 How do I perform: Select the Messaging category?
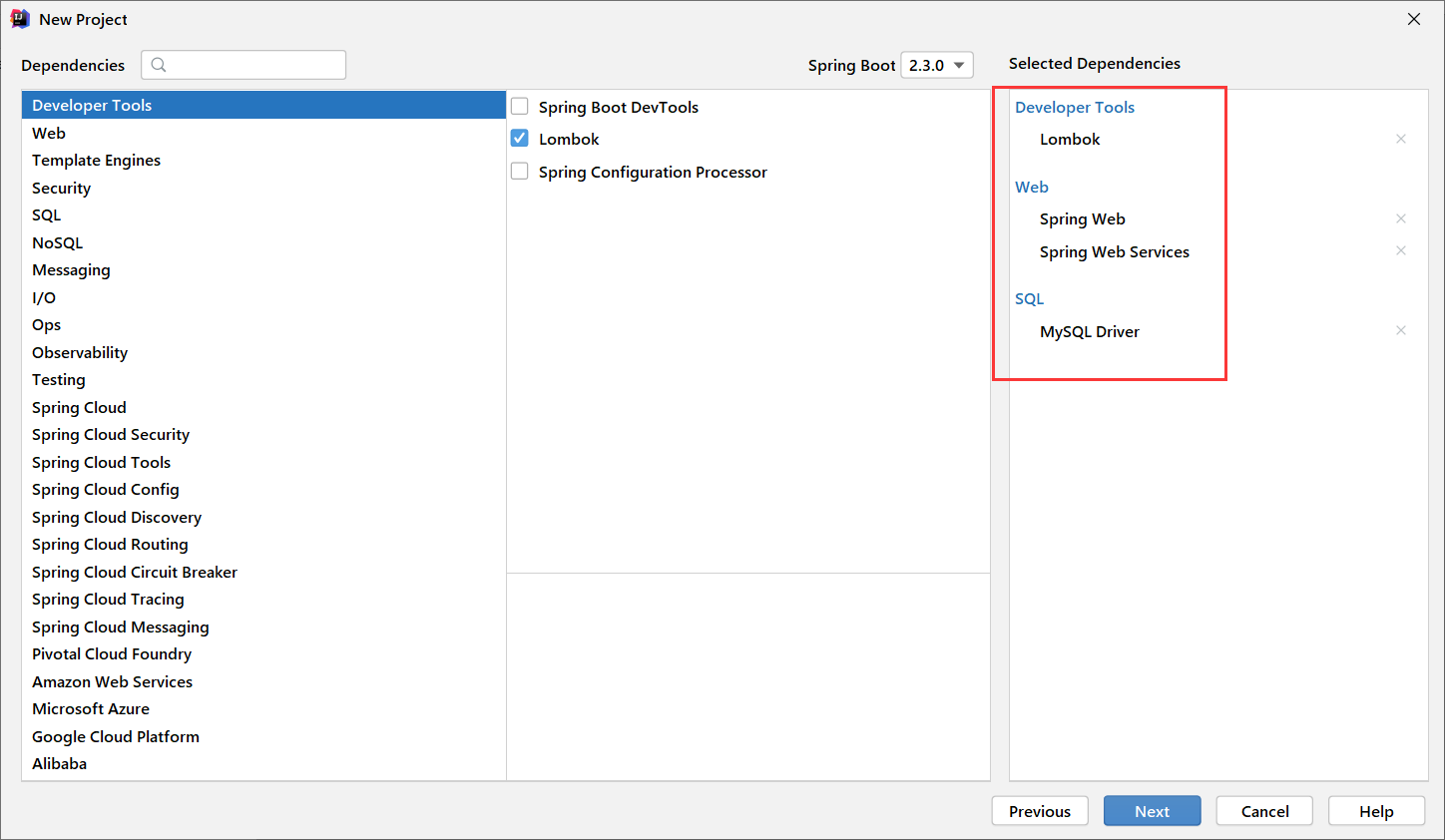tap(263, 269)
